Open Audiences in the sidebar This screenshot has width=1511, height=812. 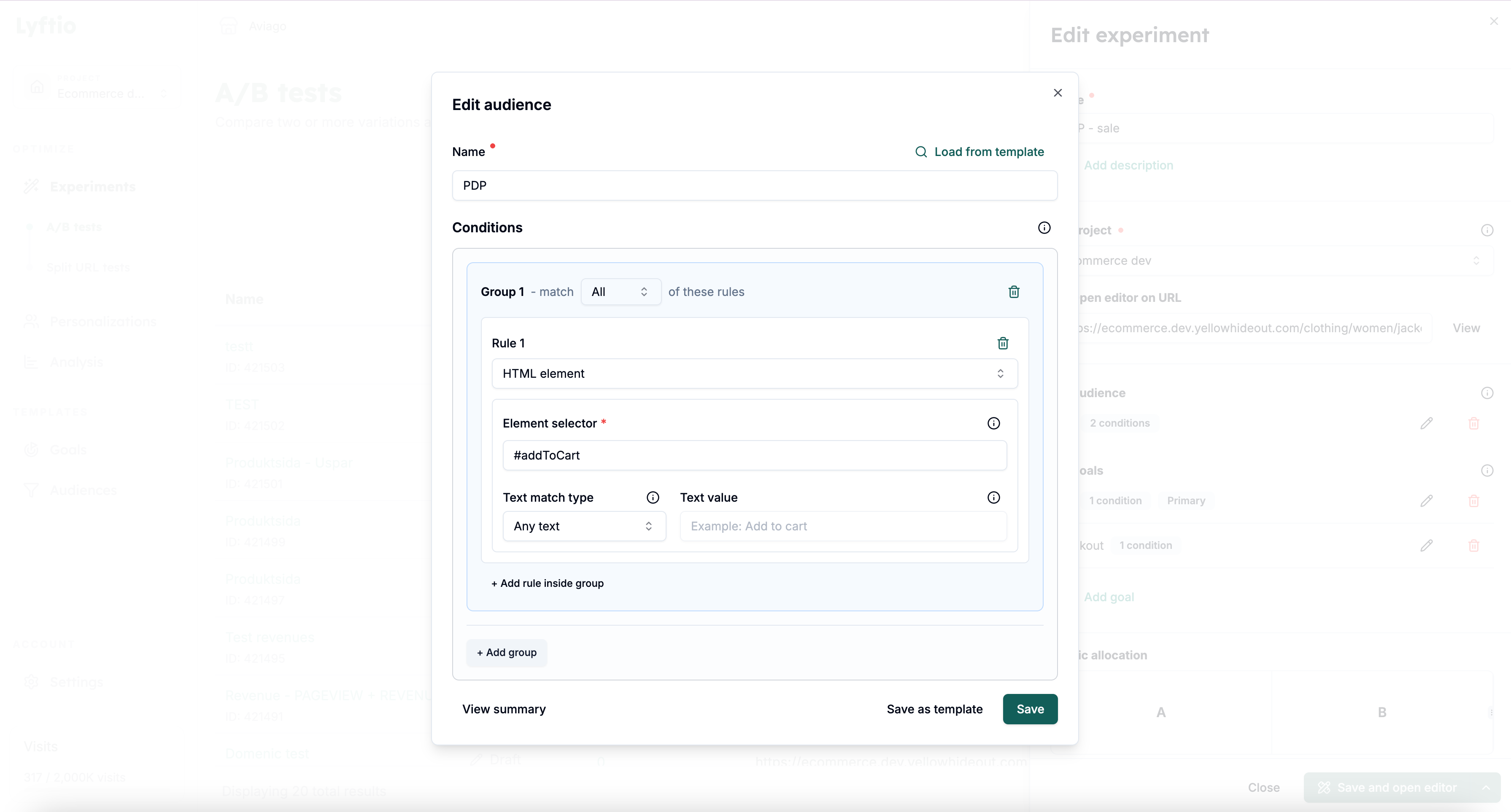click(x=83, y=490)
